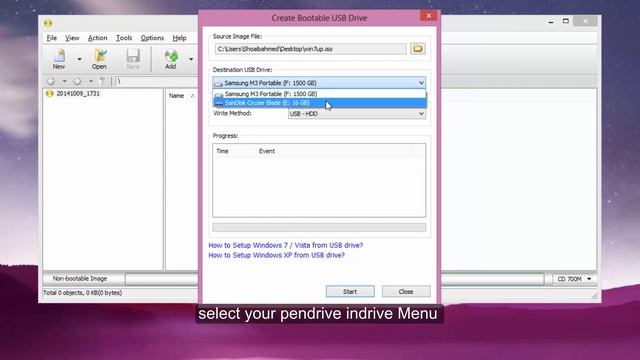Image resolution: width=640 pixels, height=360 pixels.
Task: Open the Options menu
Action: (x=152, y=38)
